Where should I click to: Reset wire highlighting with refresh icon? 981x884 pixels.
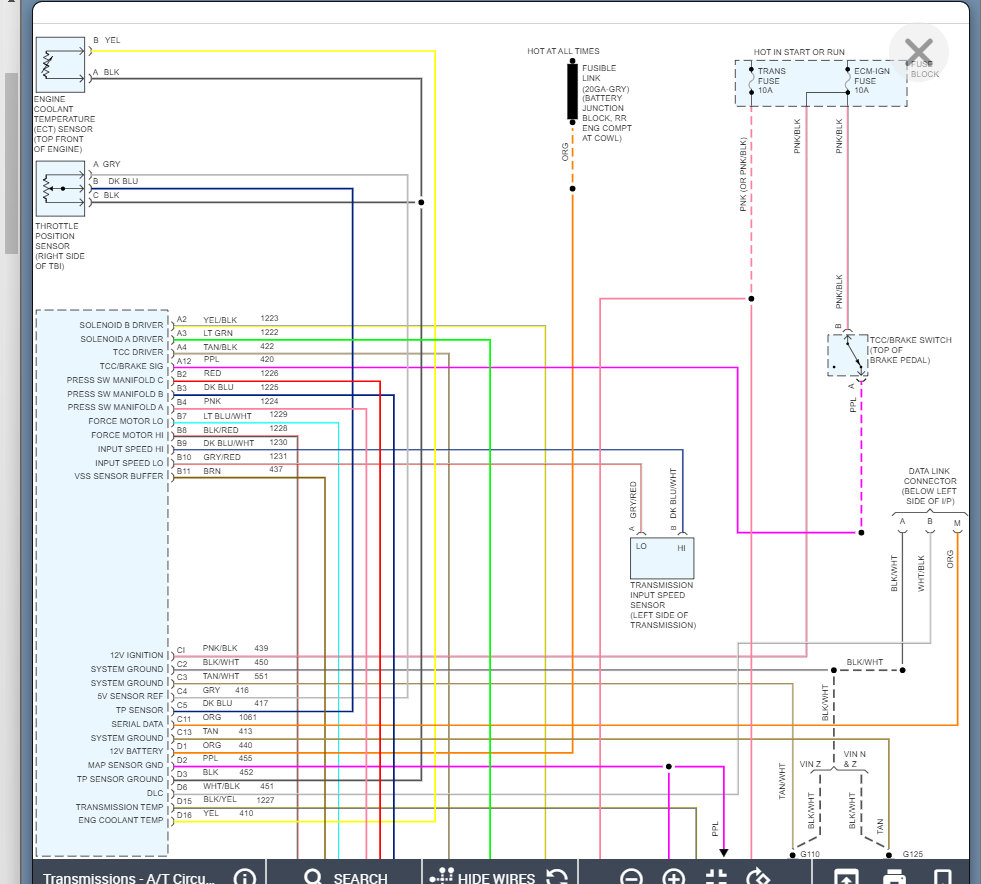[557, 876]
